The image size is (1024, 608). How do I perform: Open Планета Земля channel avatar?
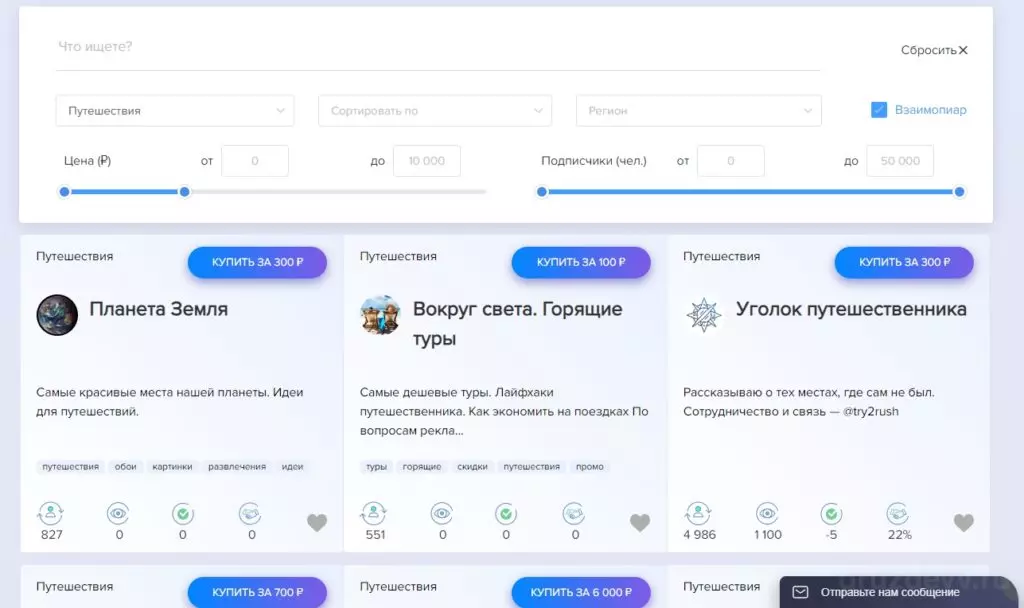click(57, 315)
